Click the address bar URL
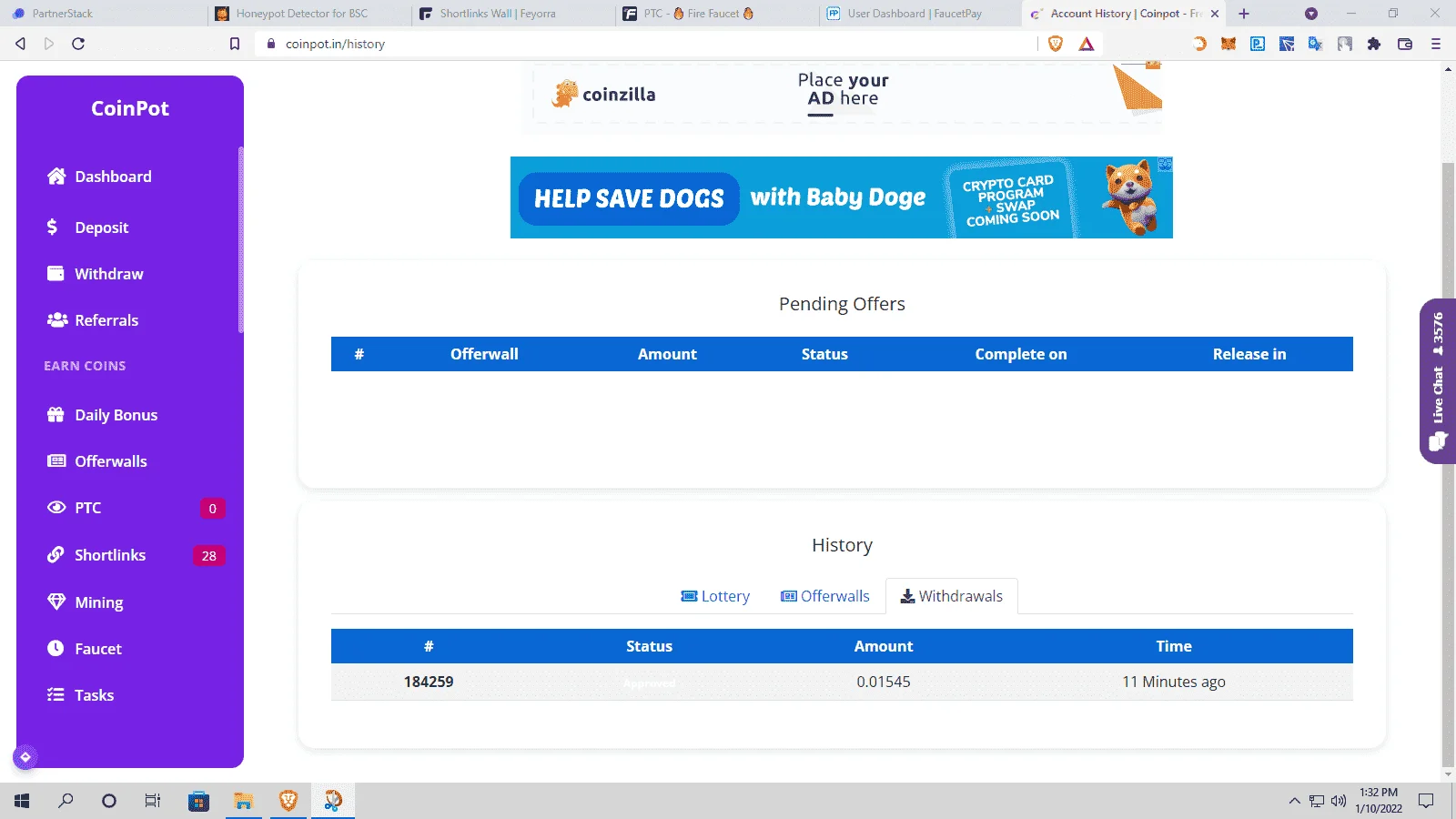This screenshot has width=1456, height=819. [x=335, y=44]
